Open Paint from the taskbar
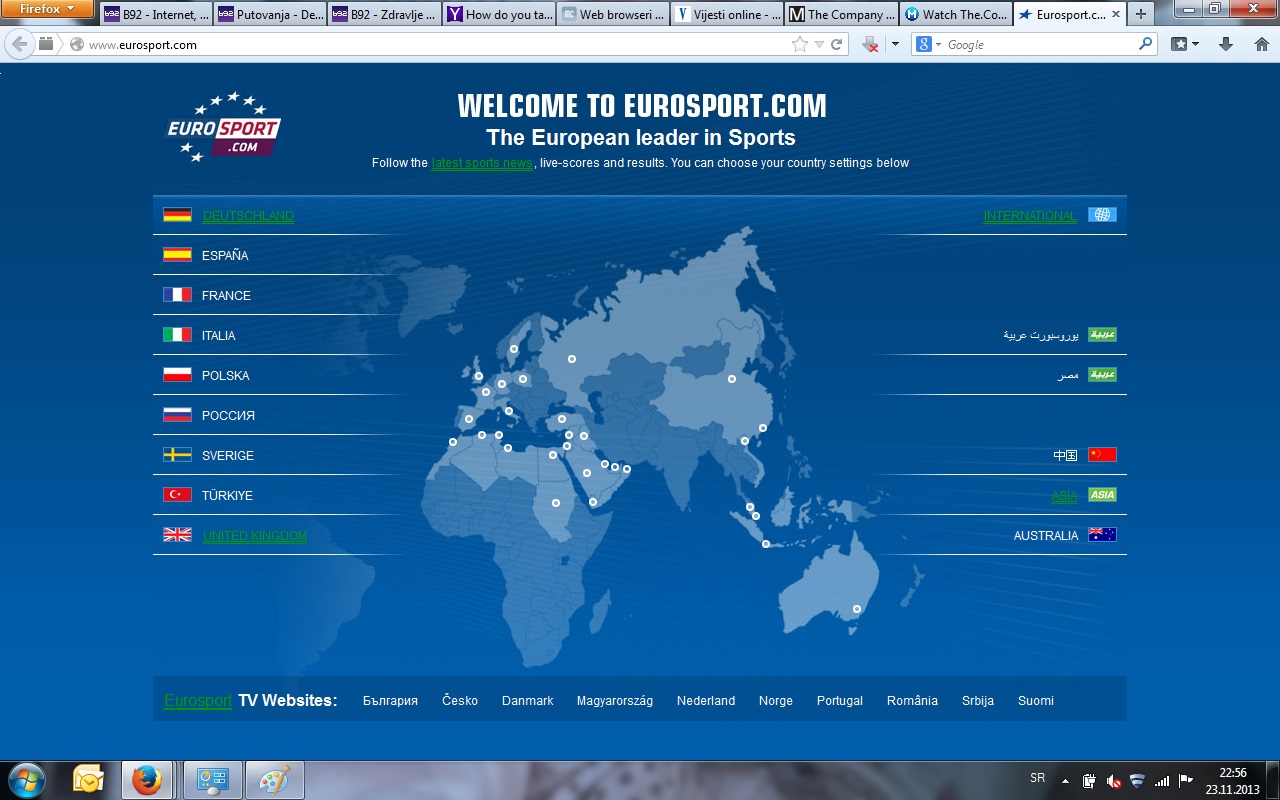 click(x=274, y=780)
